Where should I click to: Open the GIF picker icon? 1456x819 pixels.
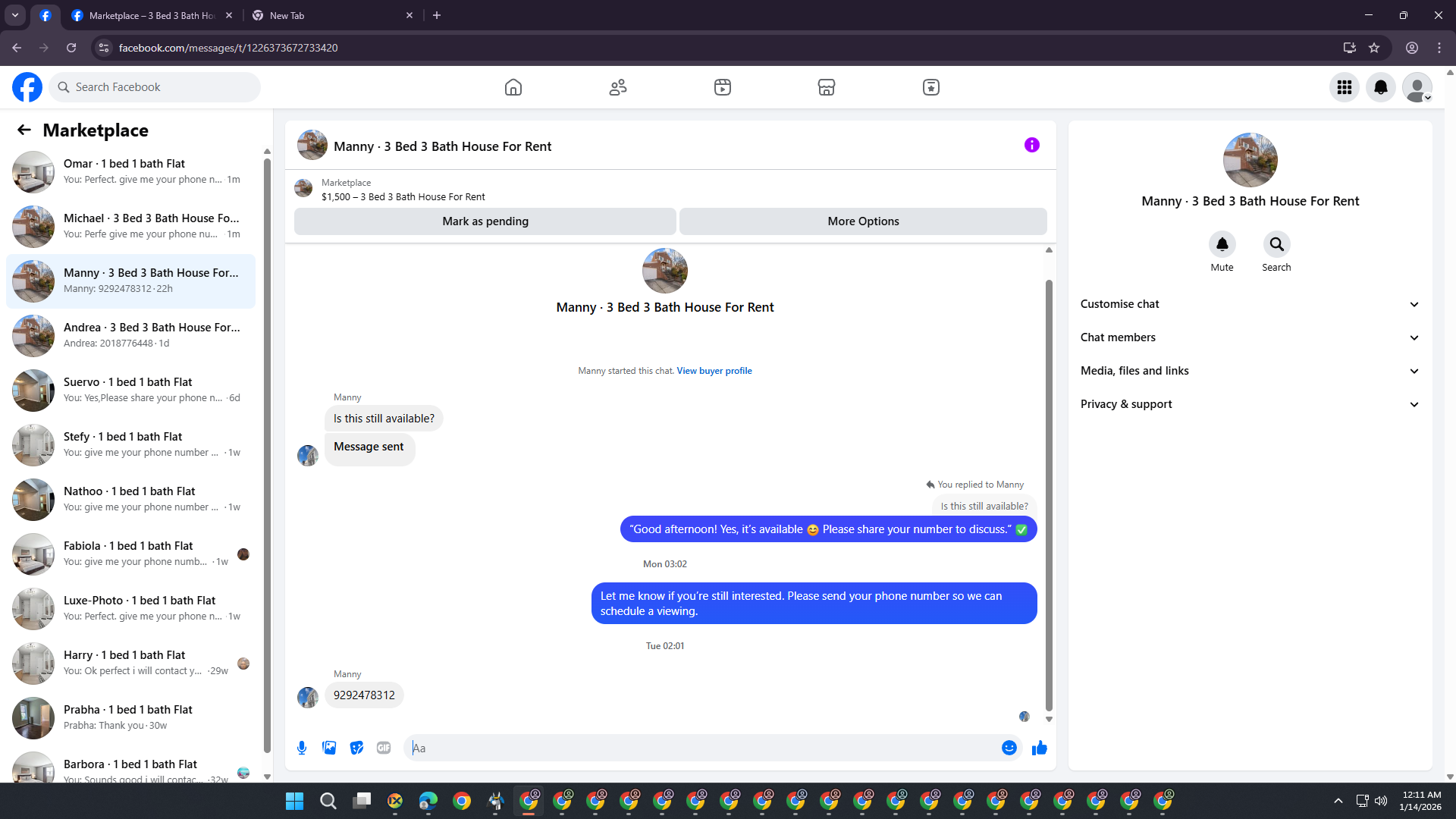tap(384, 748)
